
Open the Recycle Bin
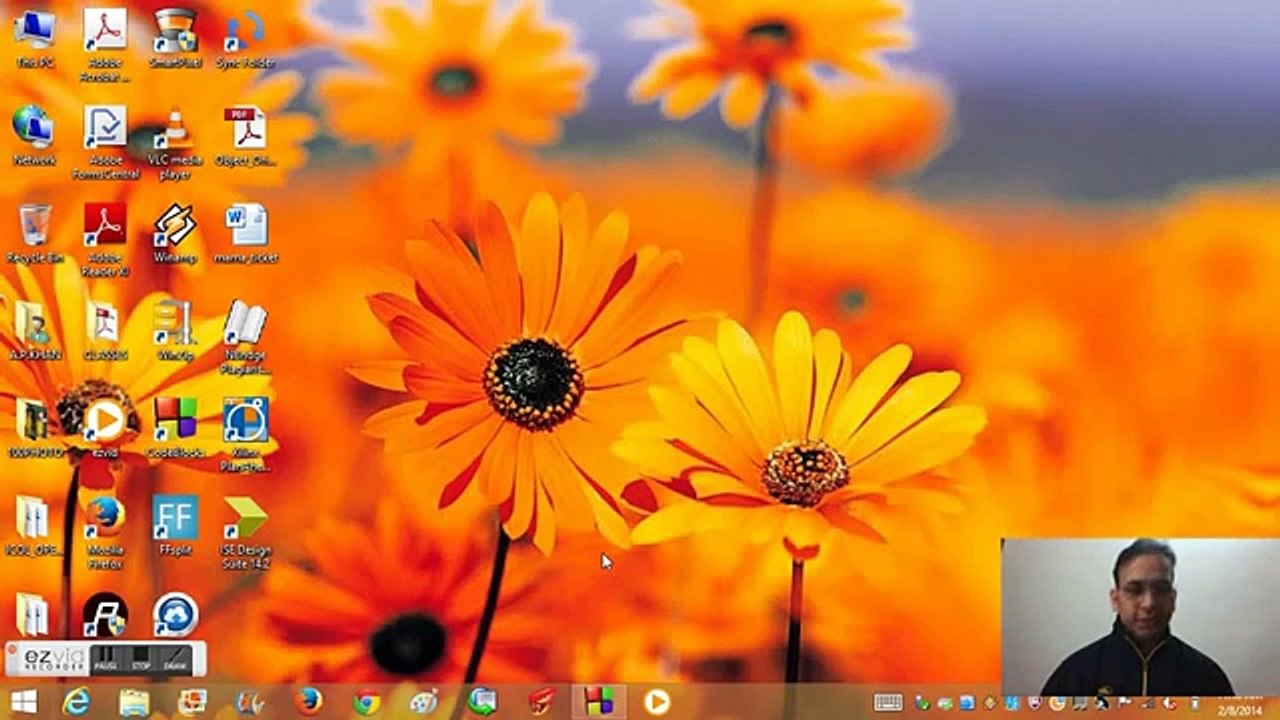point(34,233)
